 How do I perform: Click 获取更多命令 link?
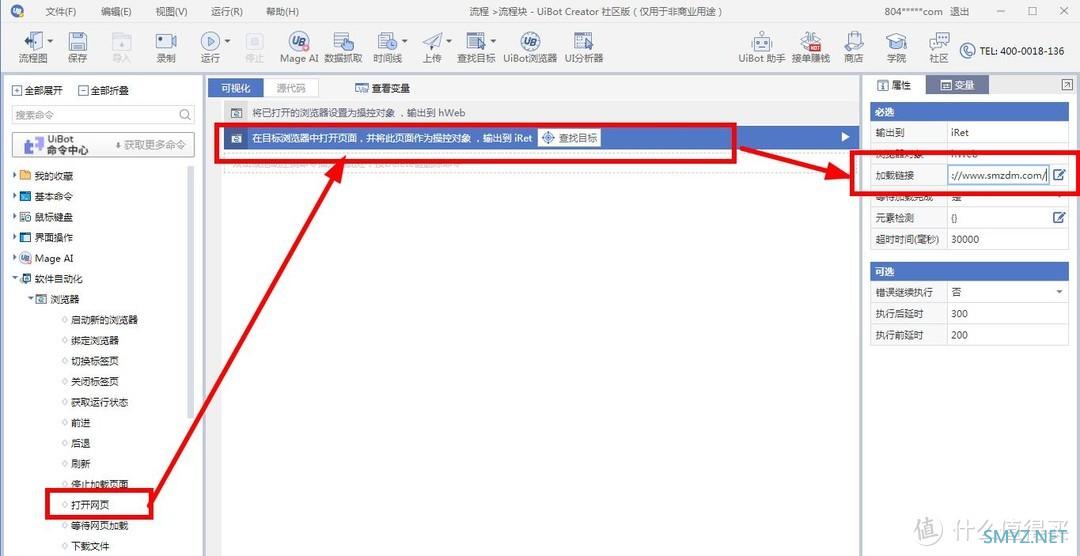pyautogui.click(x=149, y=145)
